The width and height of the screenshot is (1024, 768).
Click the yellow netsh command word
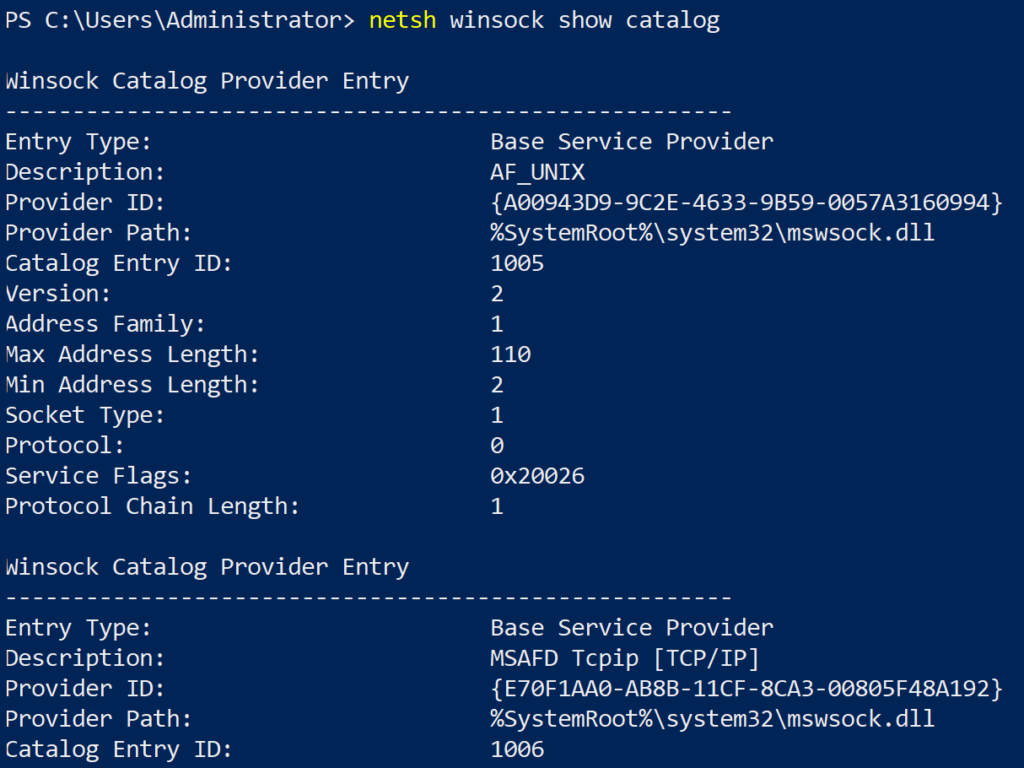402,21
